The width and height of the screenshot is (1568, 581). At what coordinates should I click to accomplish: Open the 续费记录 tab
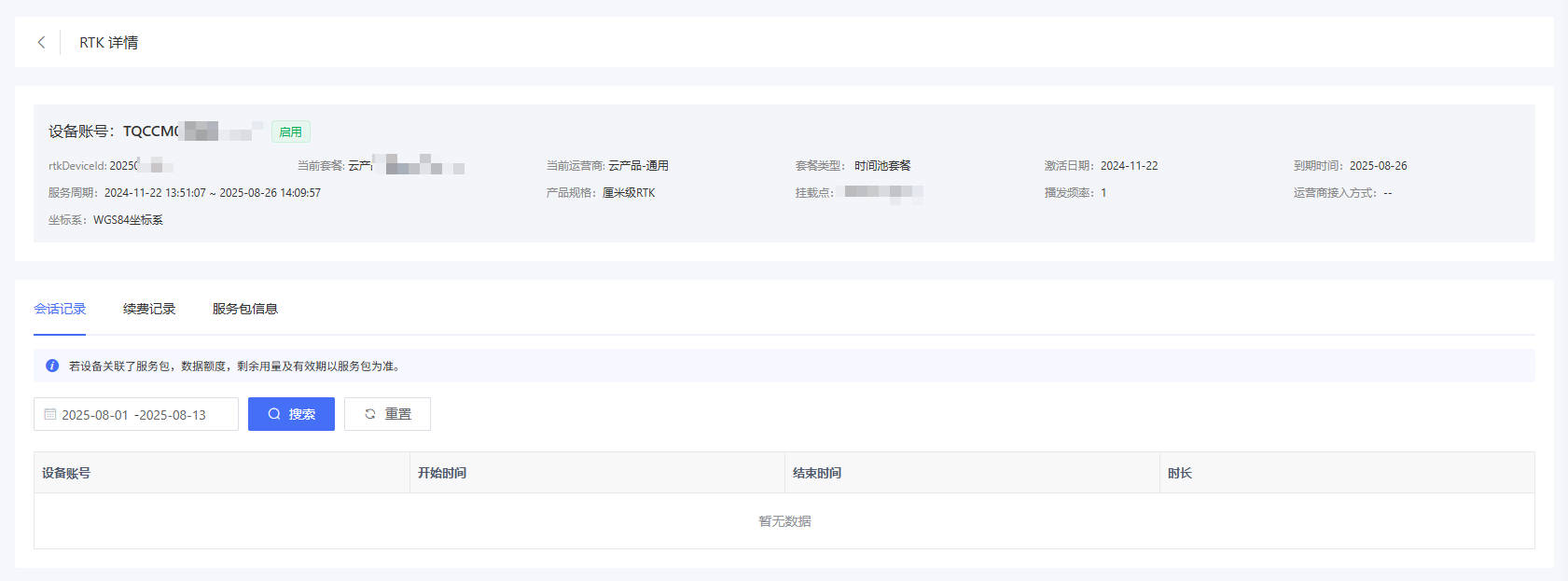coord(149,309)
